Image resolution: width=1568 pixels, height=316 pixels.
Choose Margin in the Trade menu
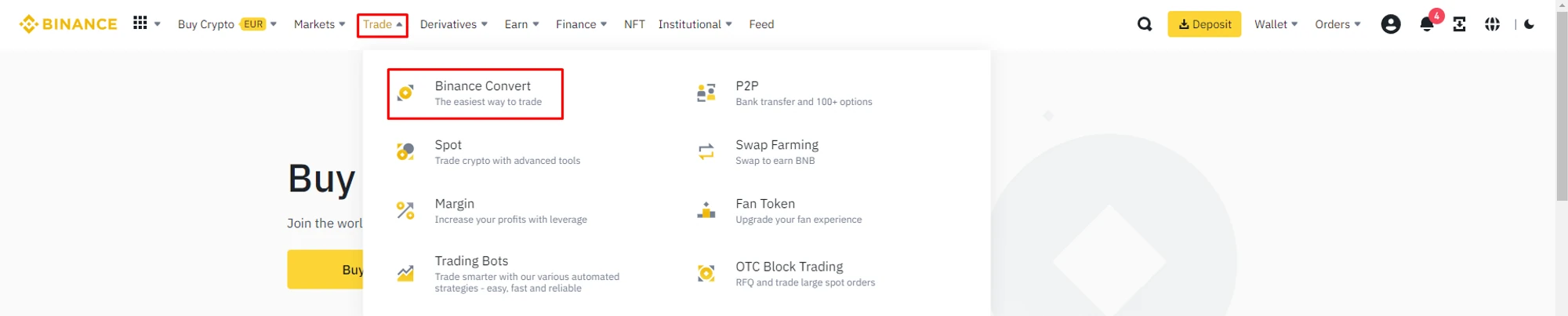[x=455, y=204]
